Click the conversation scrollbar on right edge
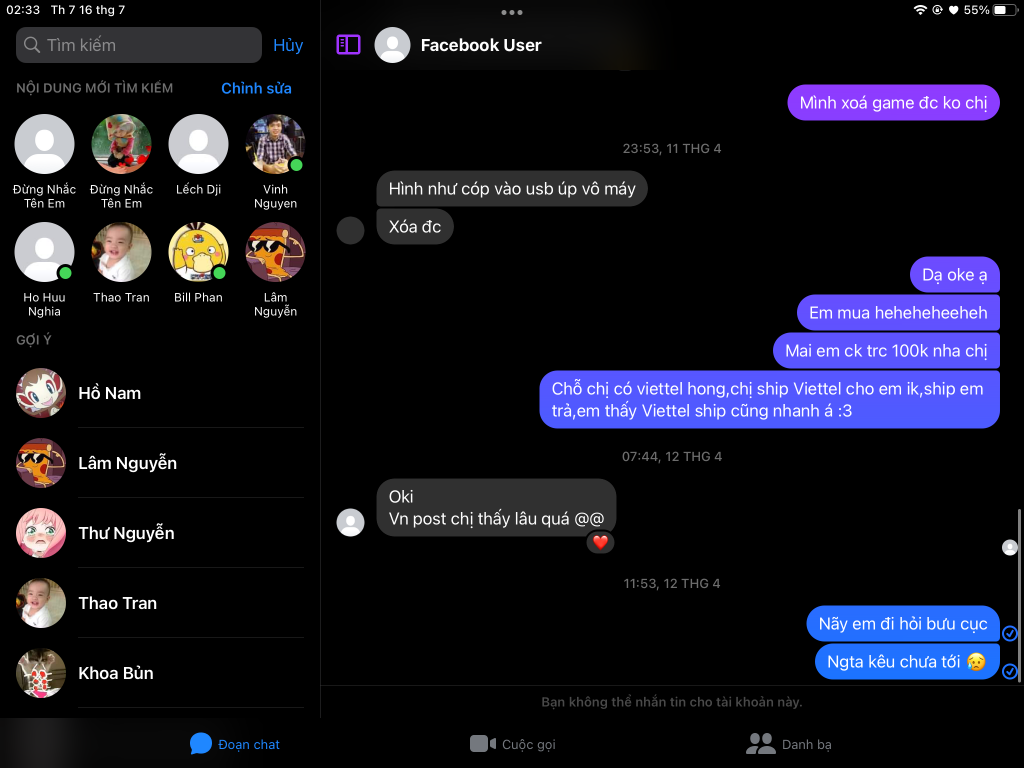The image size is (1024, 768). [x=1019, y=590]
